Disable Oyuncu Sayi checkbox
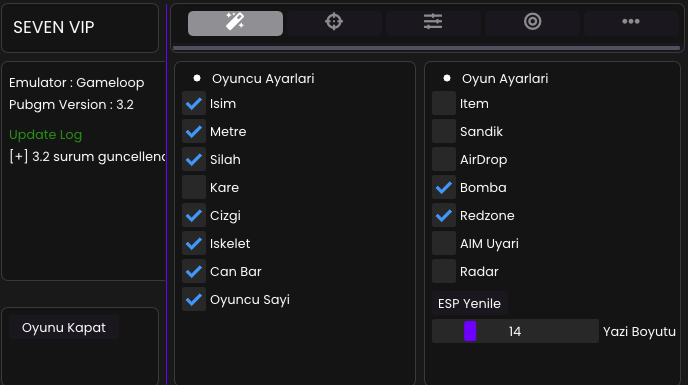 tap(194, 300)
